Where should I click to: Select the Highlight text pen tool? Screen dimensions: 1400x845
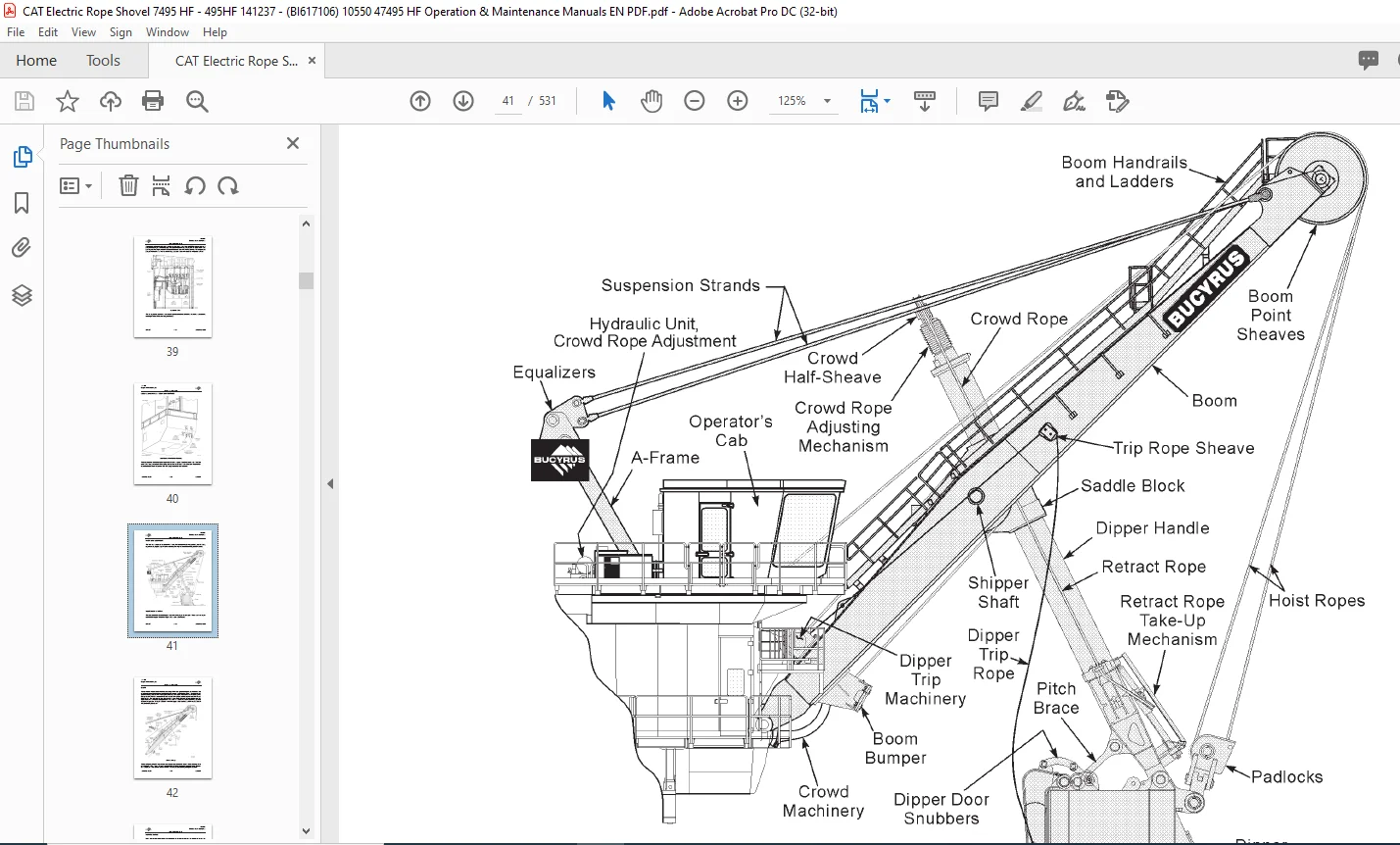[1031, 101]
